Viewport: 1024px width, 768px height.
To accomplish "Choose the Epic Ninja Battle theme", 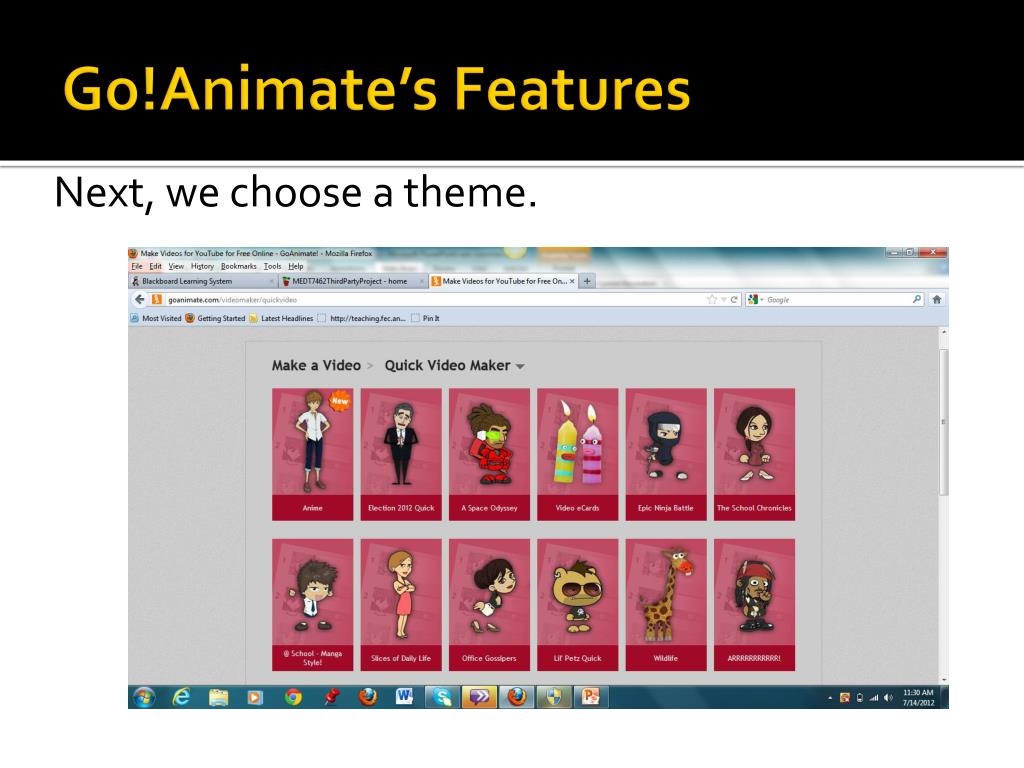I will pos(665,454).
